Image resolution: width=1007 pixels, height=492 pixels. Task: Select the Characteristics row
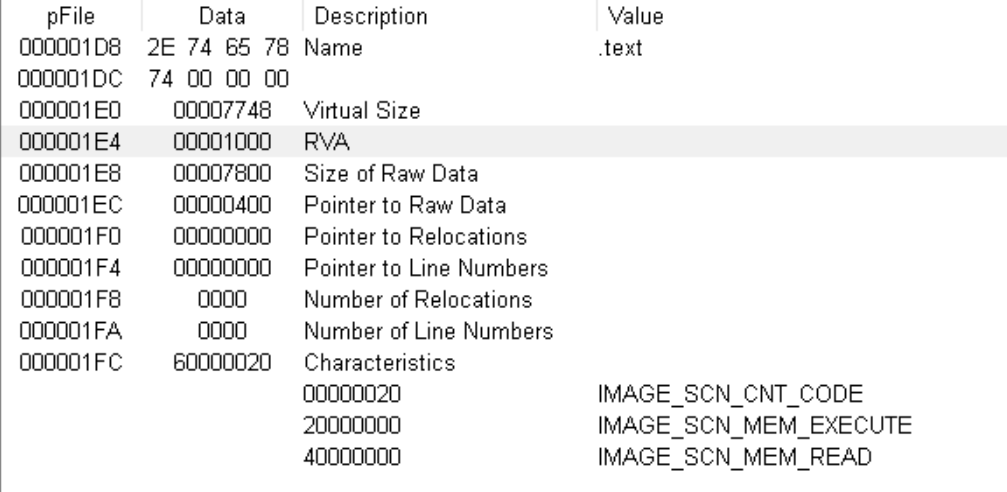pos(504,362)
